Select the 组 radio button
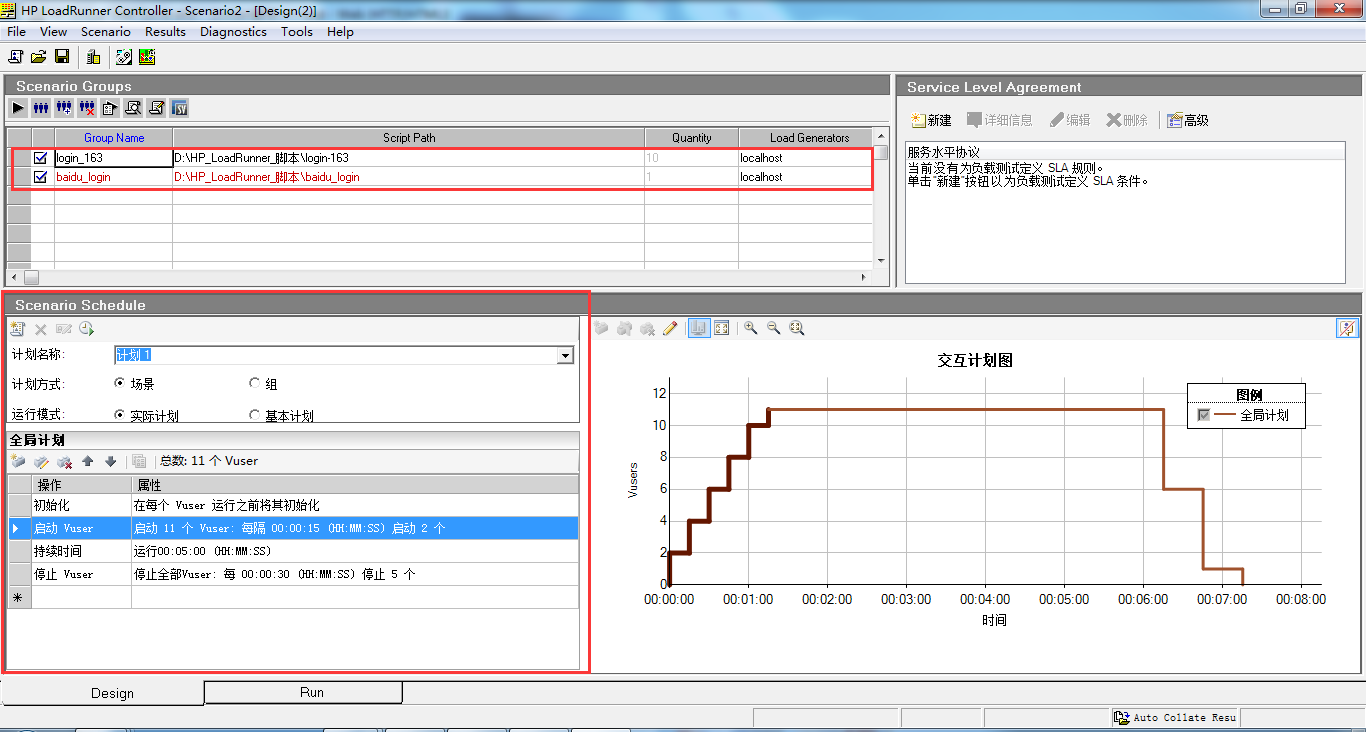Screen dimensions: 1366x732 point(254,383)
